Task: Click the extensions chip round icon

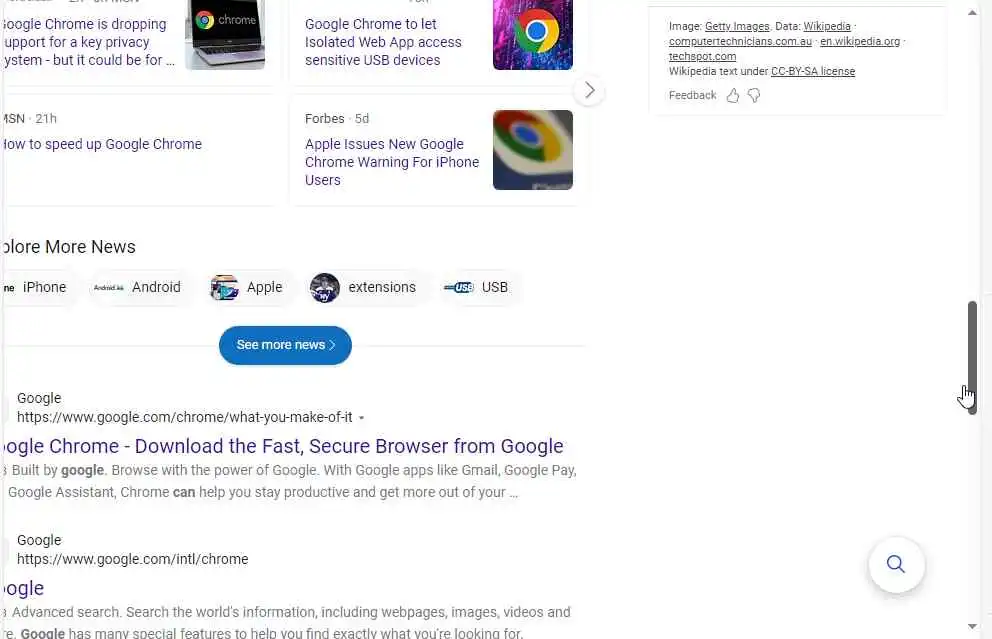Action: (x=325, y=287)
